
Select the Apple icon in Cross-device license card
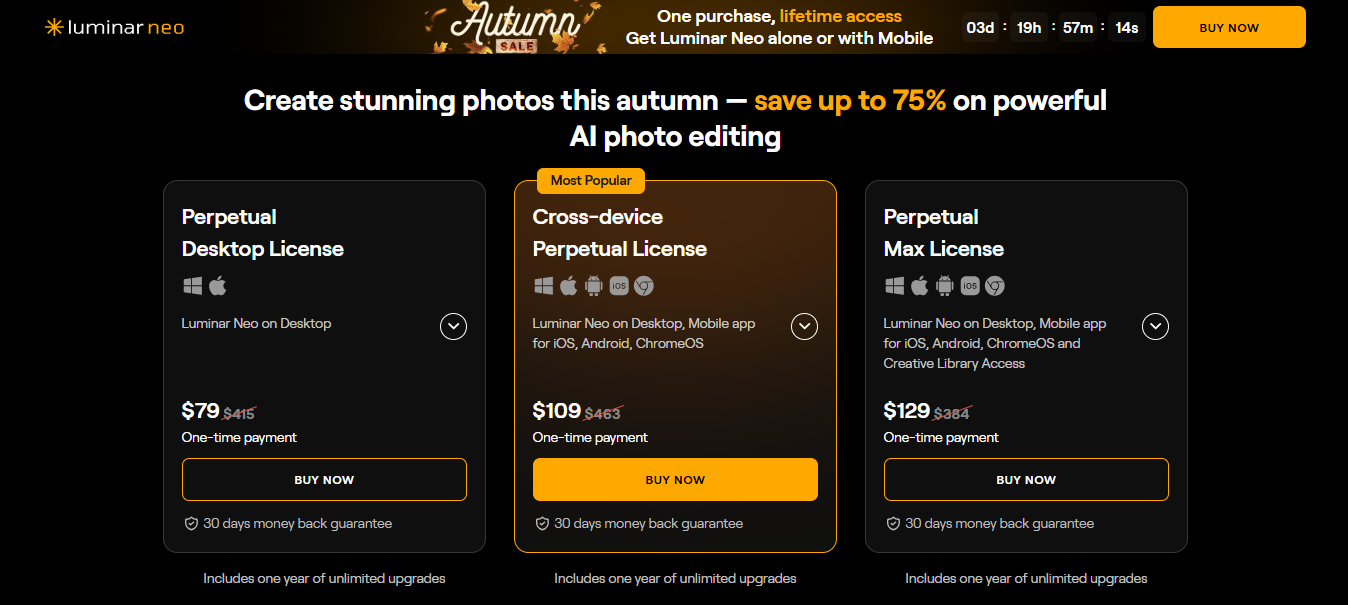[x=568, y=285]
